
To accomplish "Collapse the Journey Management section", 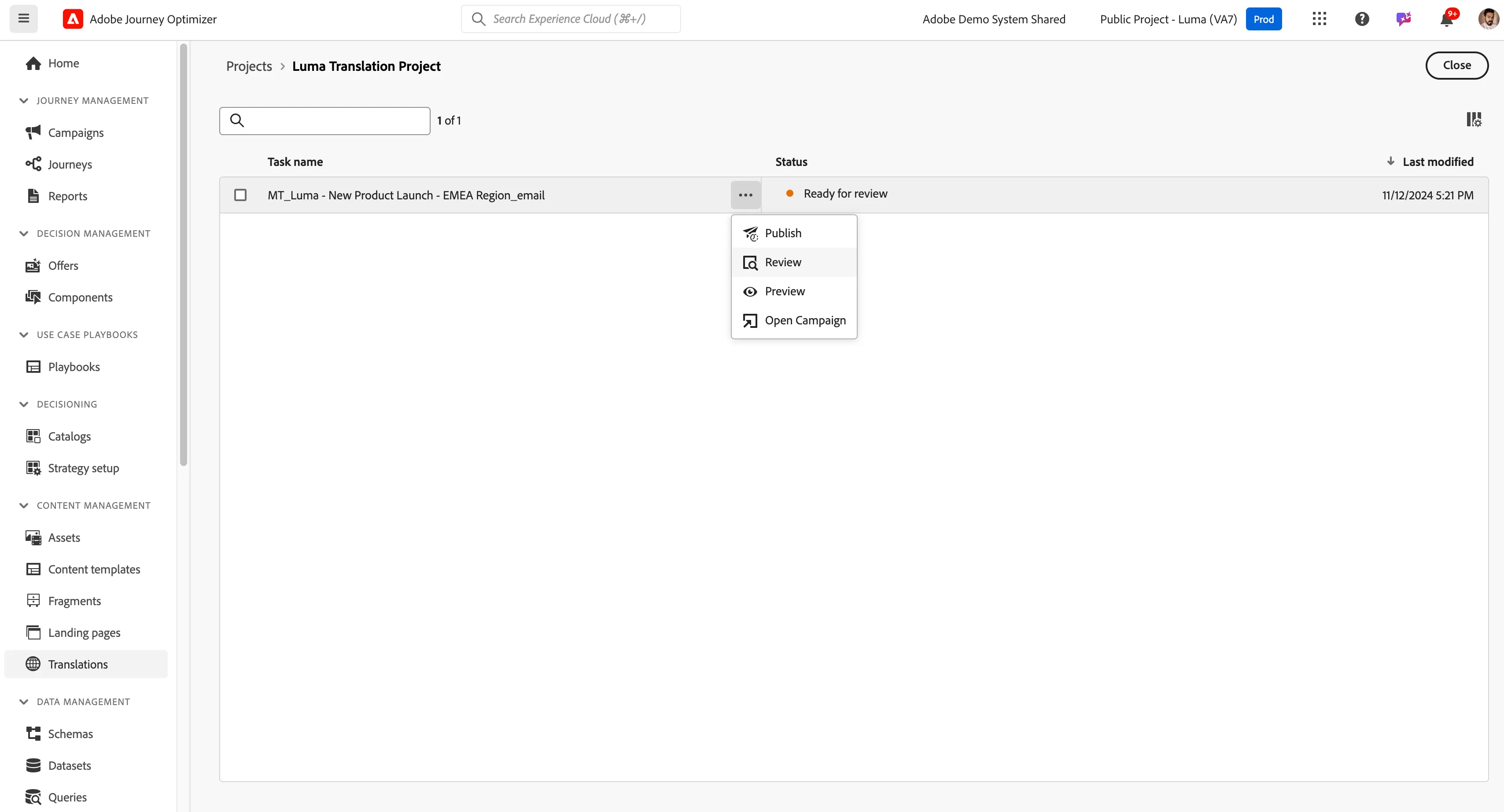I will tap(24, 100).
